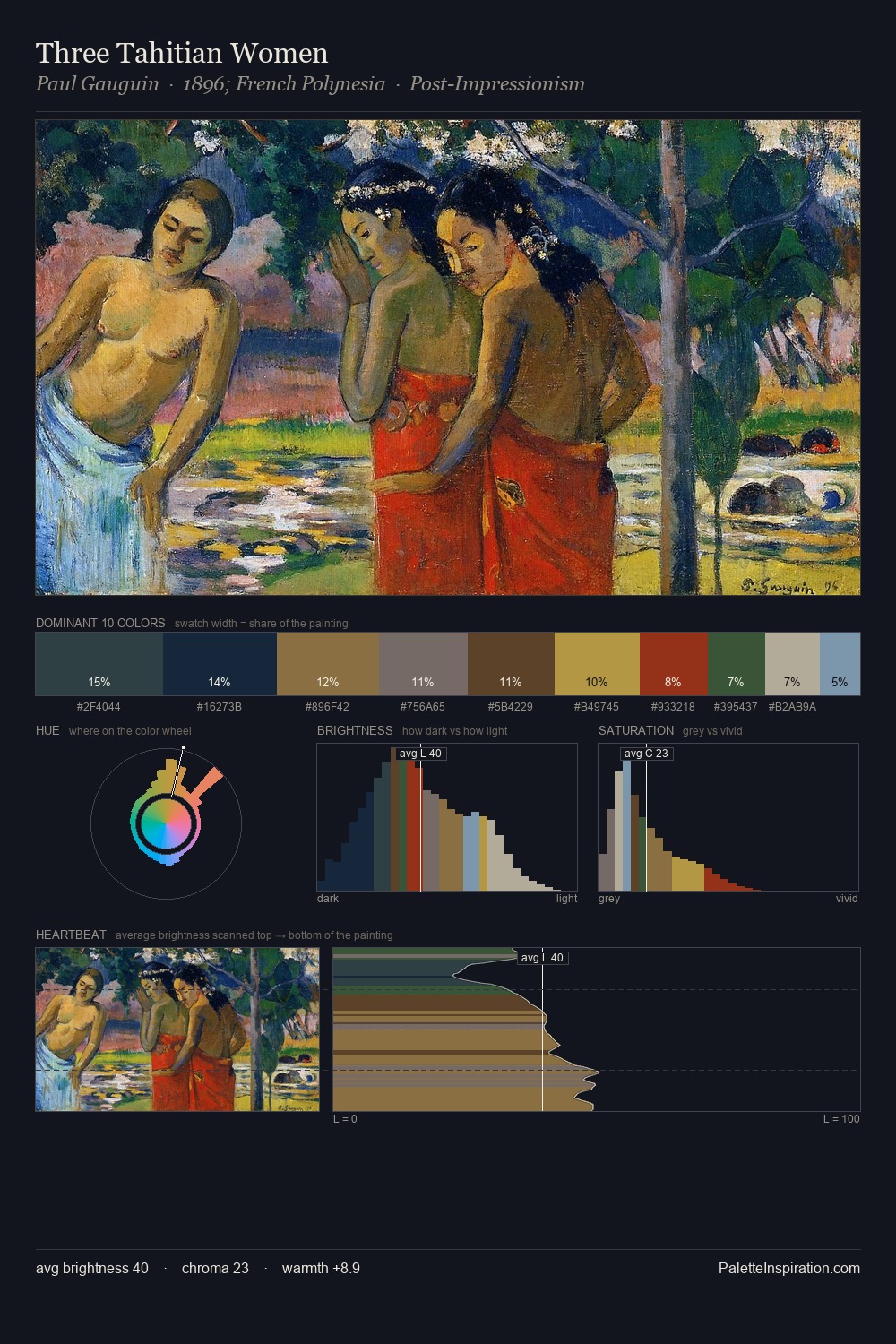Click the 'avg L 40' brightness histogram label
The image size is (896, 1344).
[420, 754]
